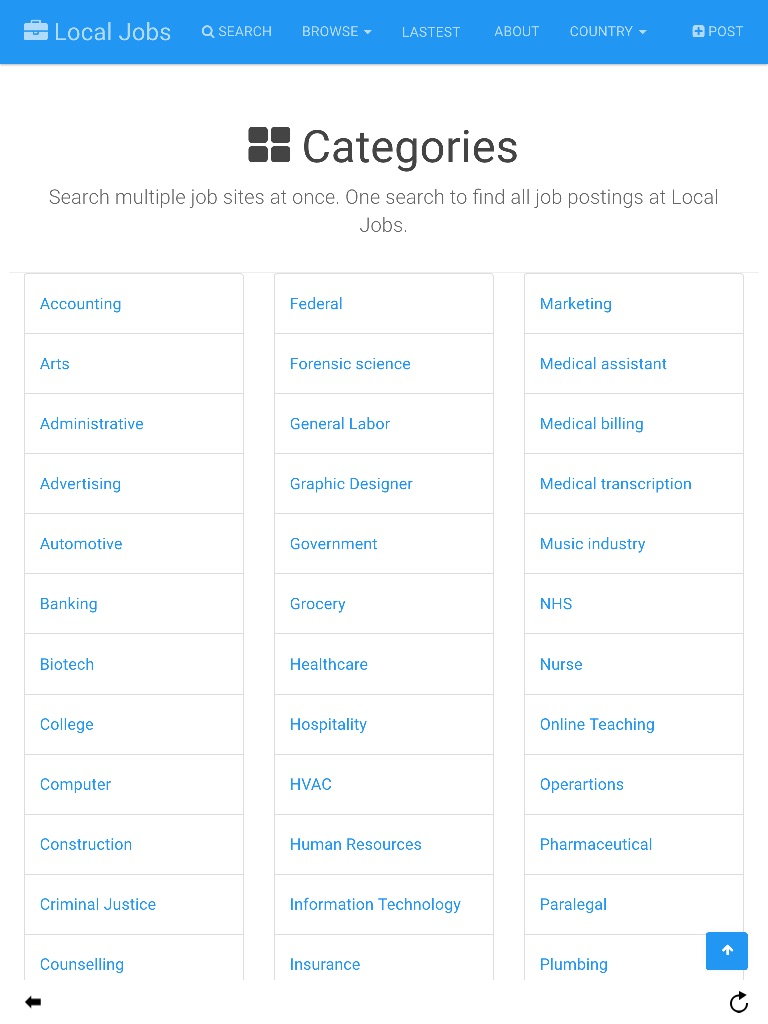Viewport: 768px width, 1024px height.
Task: Open the Human Resources category
Action: click(x=356, y=844)
